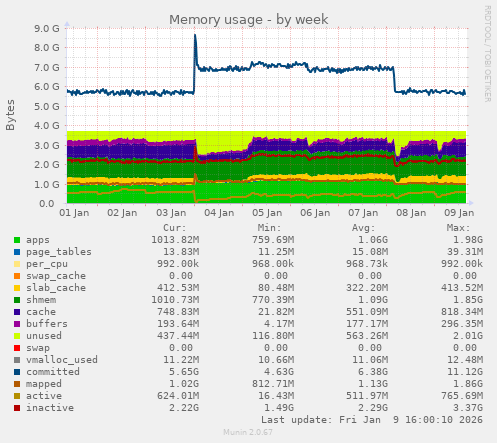497x443 pixels.
Task: Click the green apps legend swatch
Action: click(x=17, y=240)
